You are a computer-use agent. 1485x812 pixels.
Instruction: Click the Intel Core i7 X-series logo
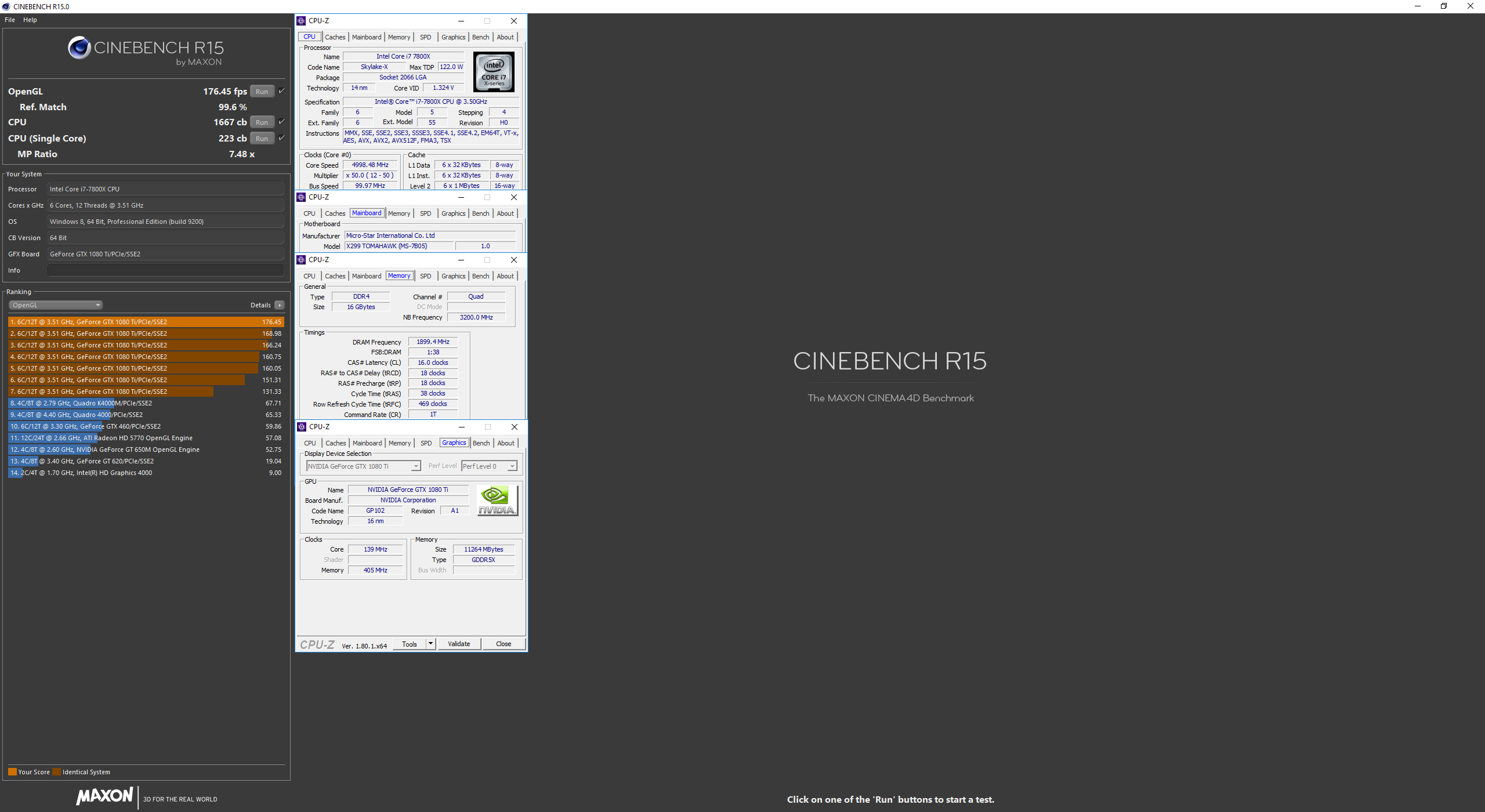[x=494, y=72]
